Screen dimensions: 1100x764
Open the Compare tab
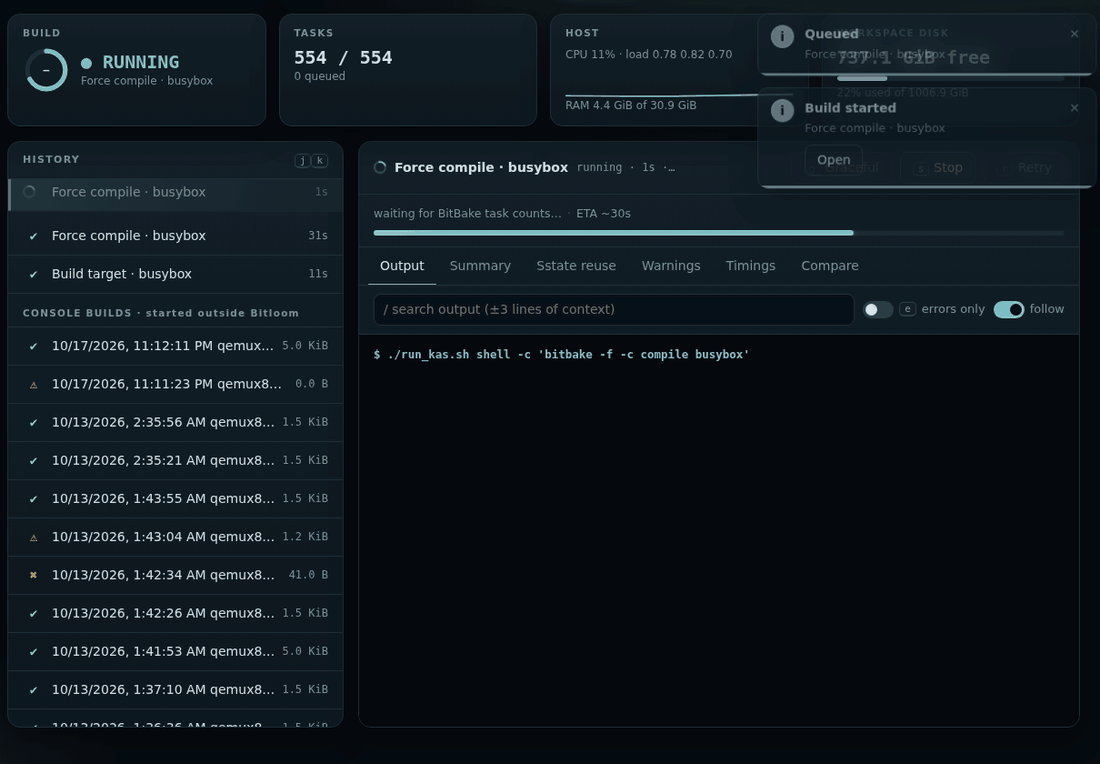point(830,266)
